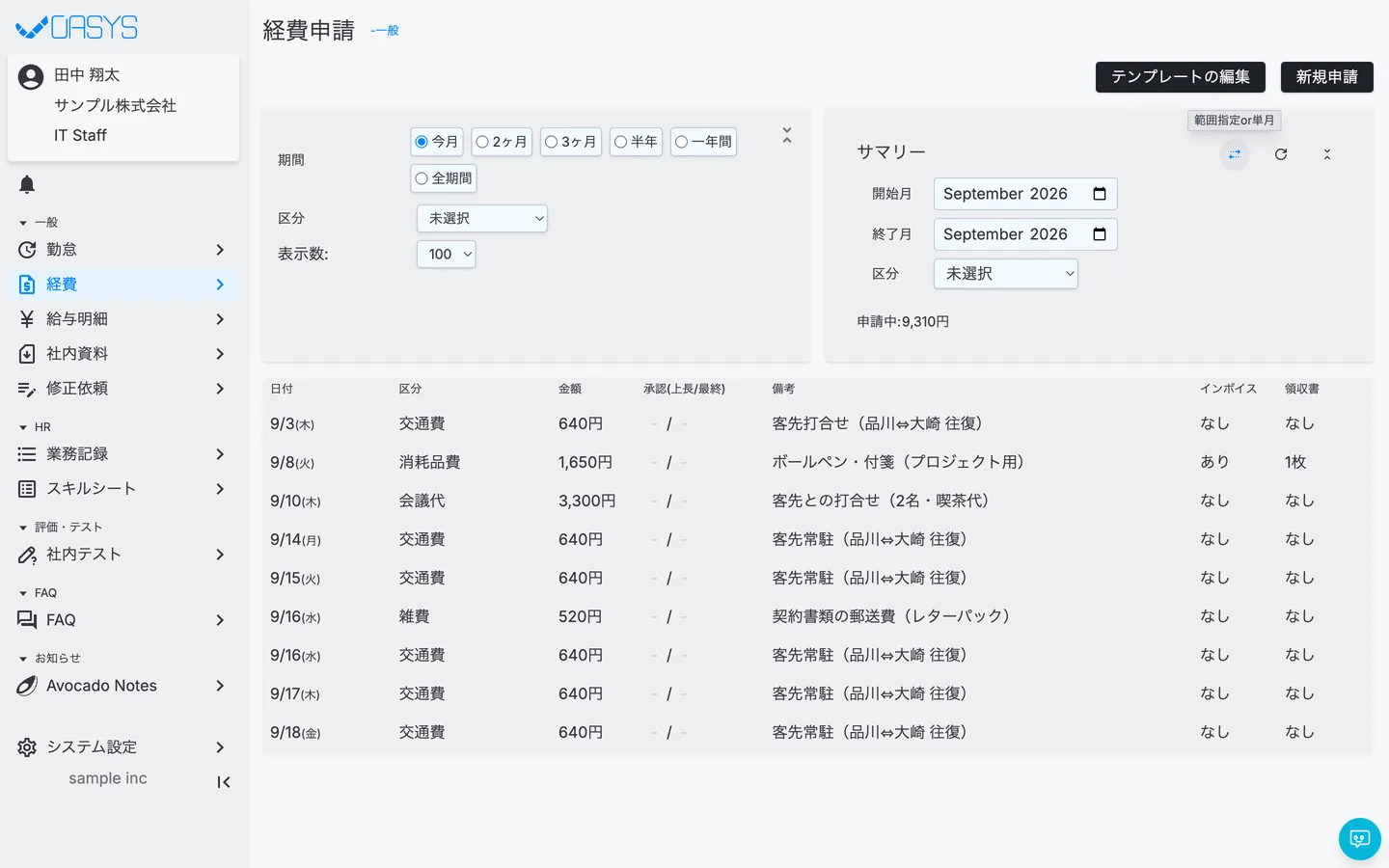Screen dimensions: 1389x868
Task: Select the 一年間 period radio button
Action: click(682, 142)
